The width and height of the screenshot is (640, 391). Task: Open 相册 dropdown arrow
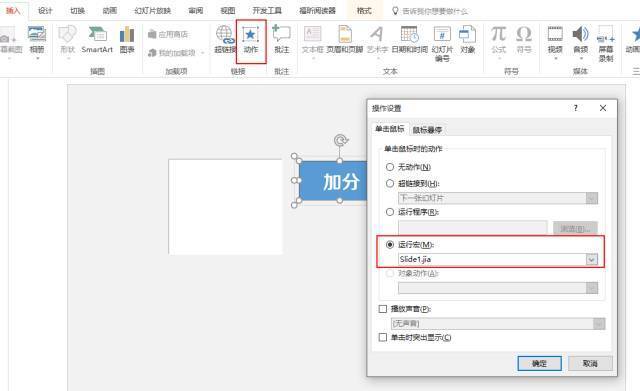[x=37, y=58]
